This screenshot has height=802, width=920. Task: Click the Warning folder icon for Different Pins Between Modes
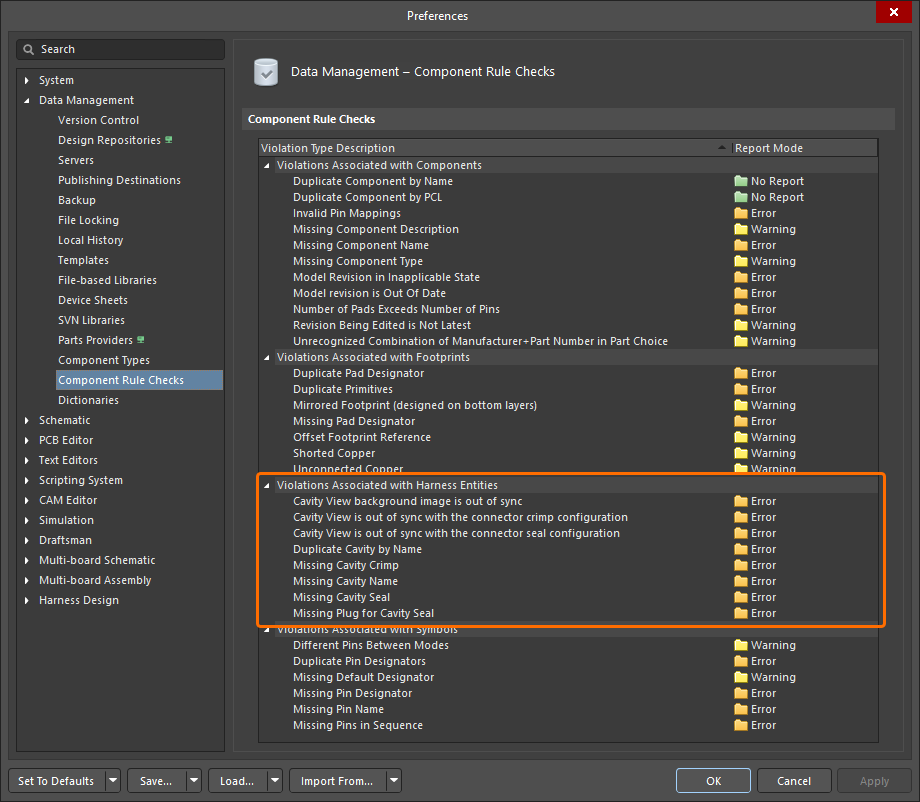(741, 645)
